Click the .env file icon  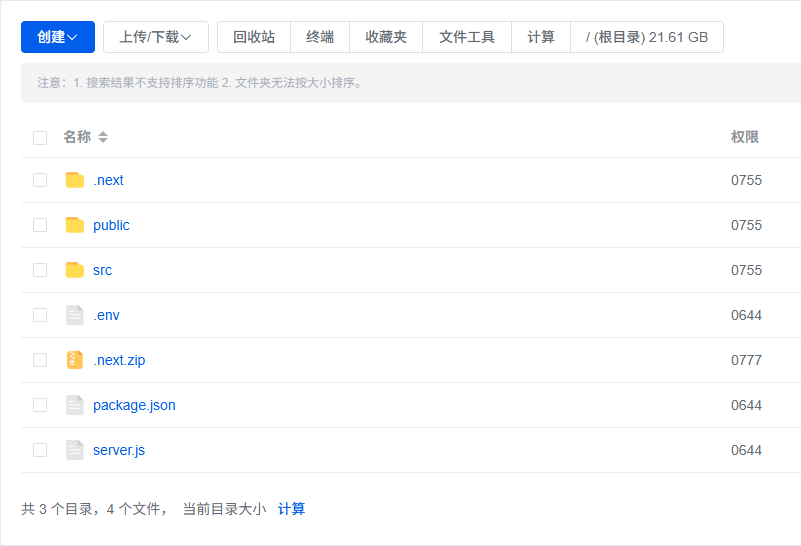coord(75,315)
